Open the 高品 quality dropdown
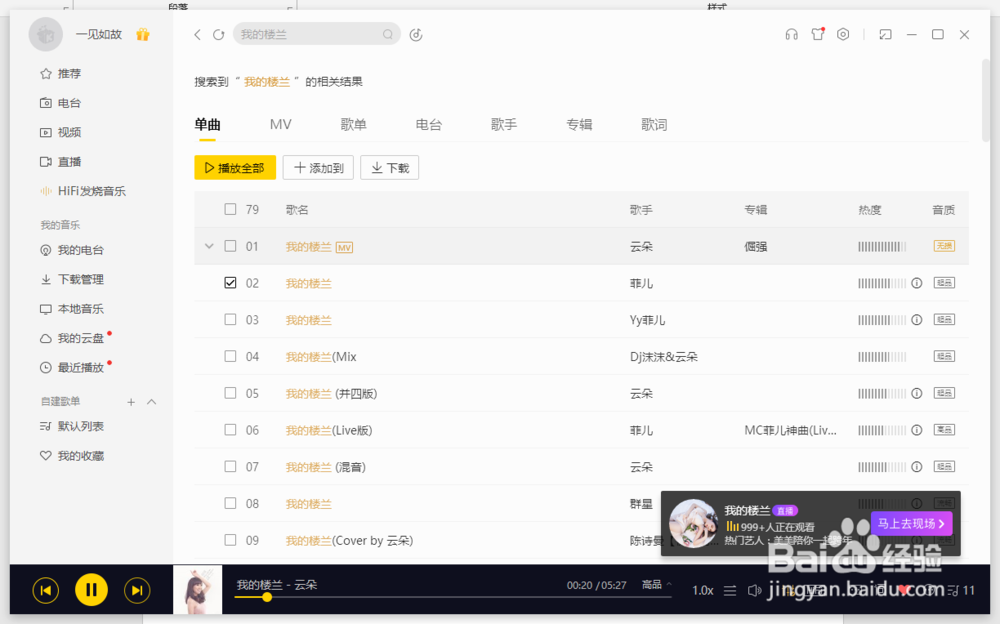 click(656, 584)
